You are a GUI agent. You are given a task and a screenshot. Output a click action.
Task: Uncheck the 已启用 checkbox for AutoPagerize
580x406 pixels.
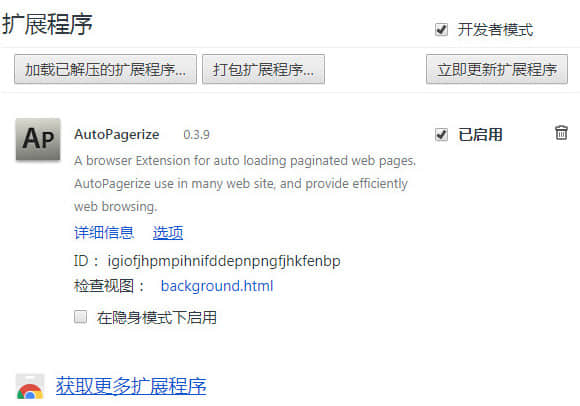click(441, 135)
